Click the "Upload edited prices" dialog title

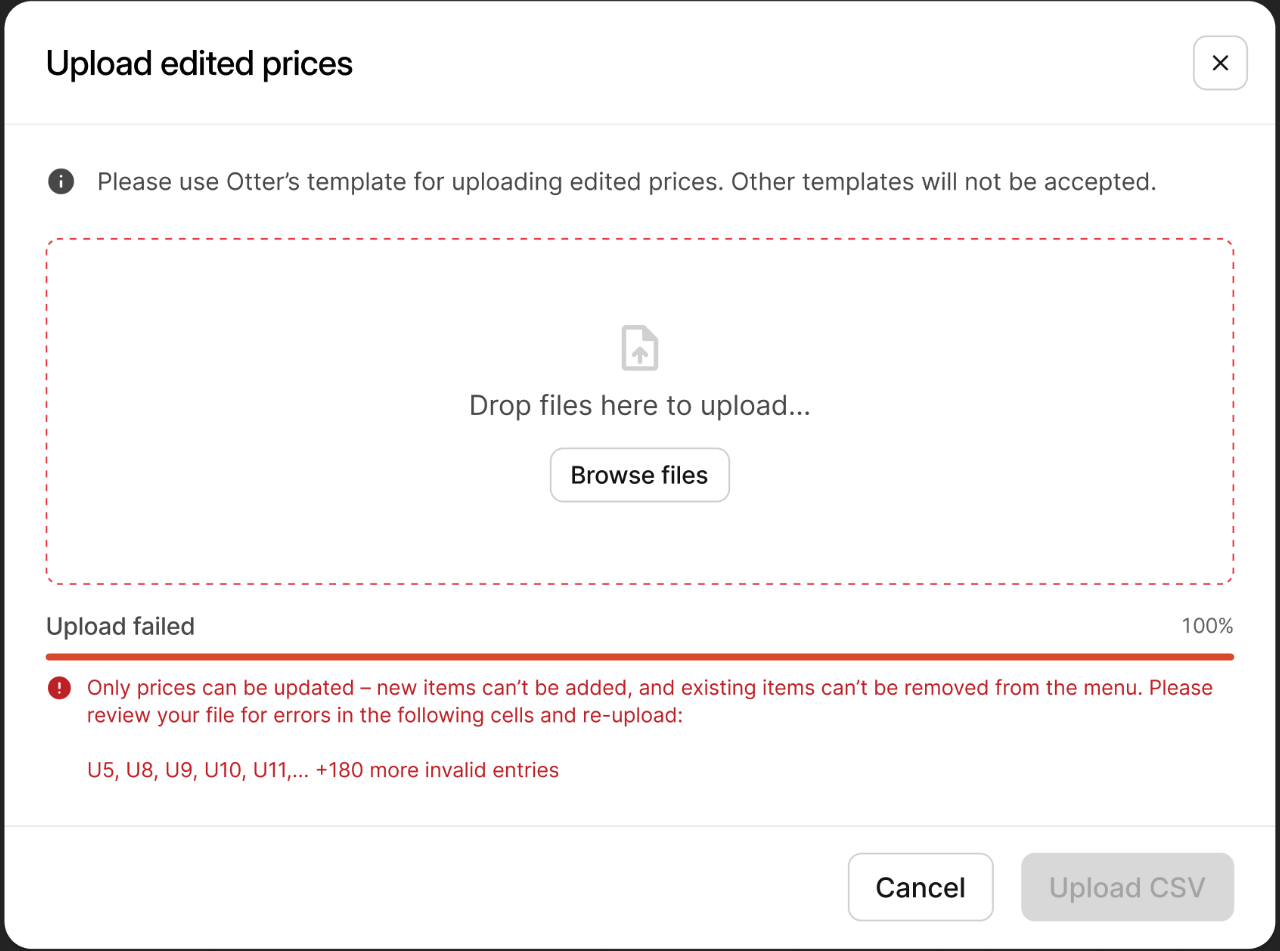tap(200, 64)
